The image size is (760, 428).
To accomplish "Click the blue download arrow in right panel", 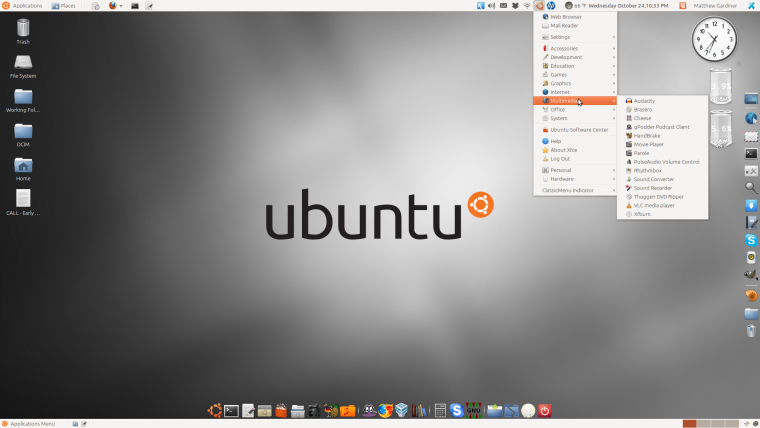I will coord(751,205).
